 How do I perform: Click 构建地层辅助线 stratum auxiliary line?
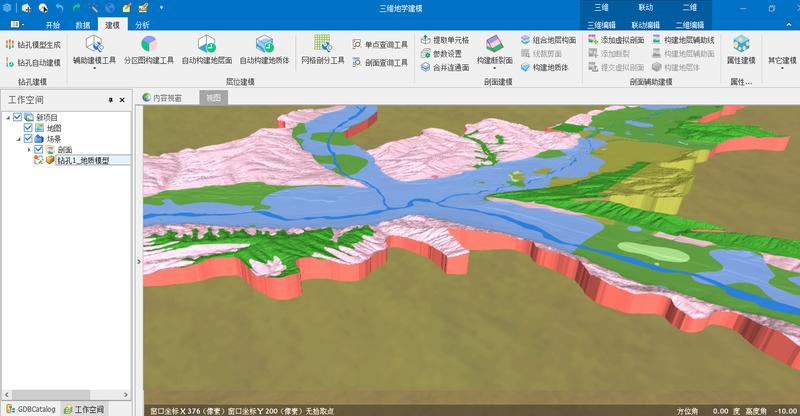click(683, 40)
